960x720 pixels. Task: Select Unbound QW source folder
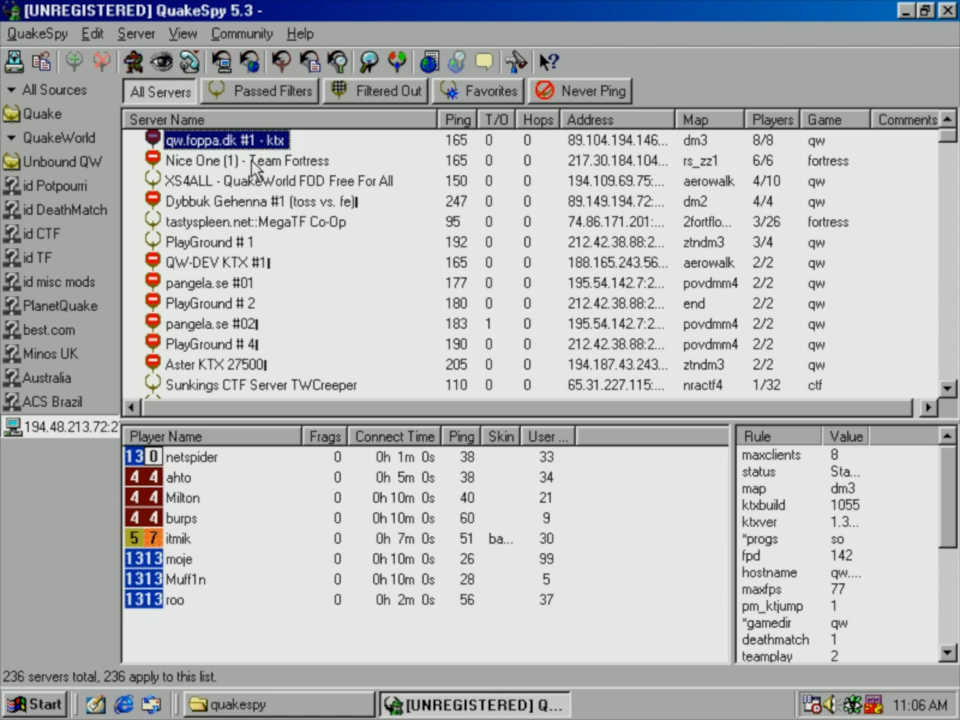53,162
